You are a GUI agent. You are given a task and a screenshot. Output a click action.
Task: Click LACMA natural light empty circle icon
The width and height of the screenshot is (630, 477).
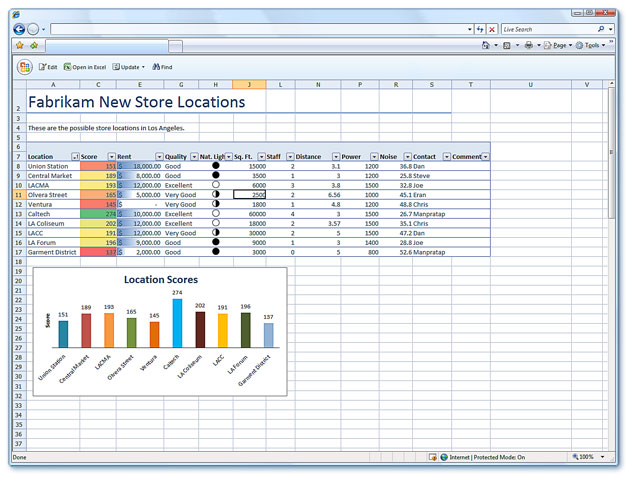click(216, 185)
